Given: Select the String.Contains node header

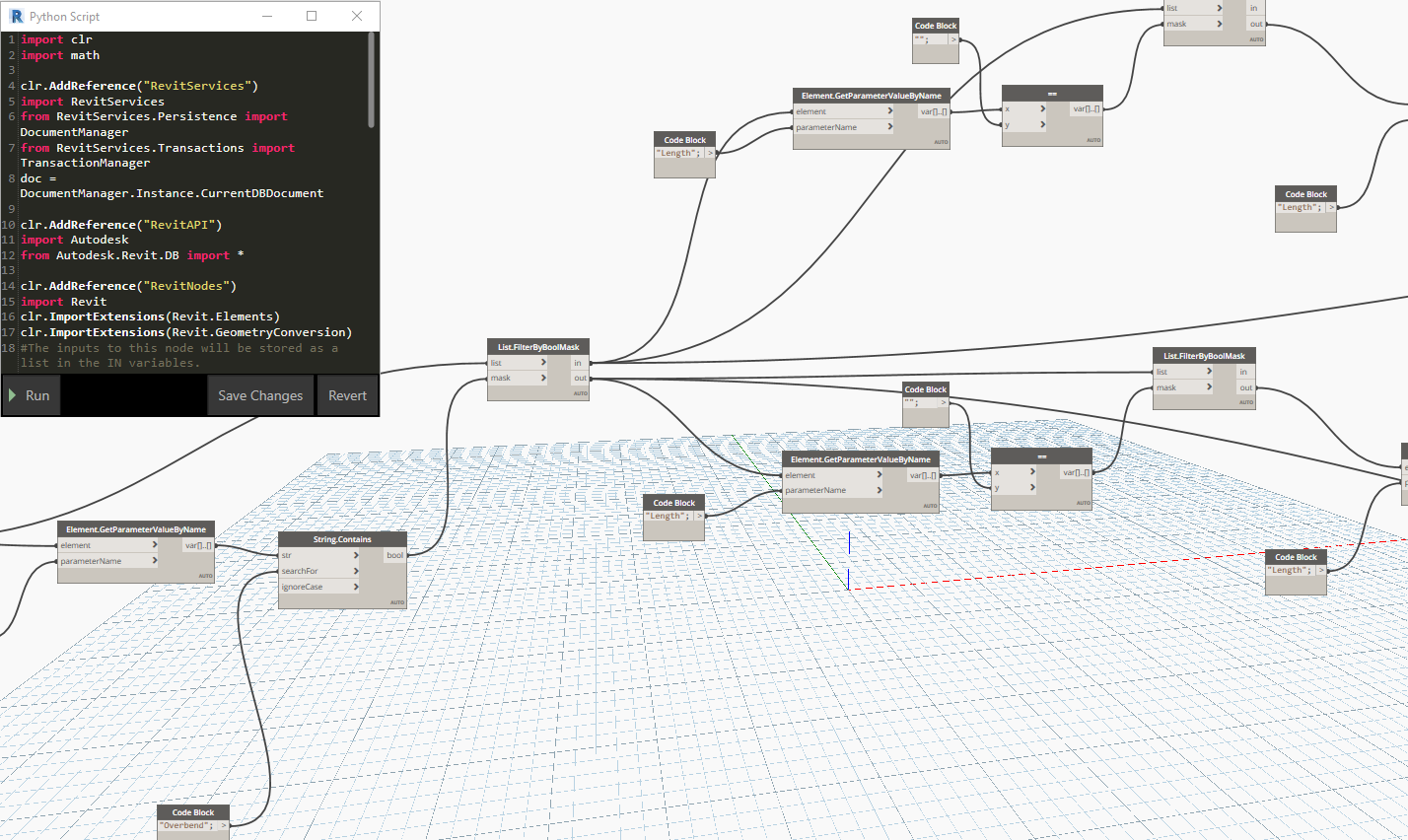Looking at the screenshot, I should [x=342, y=539].
